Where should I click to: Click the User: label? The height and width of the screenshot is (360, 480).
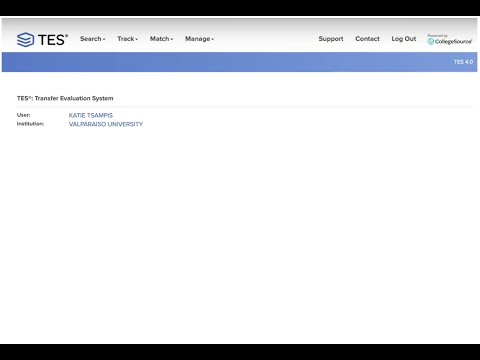(23, 115)
